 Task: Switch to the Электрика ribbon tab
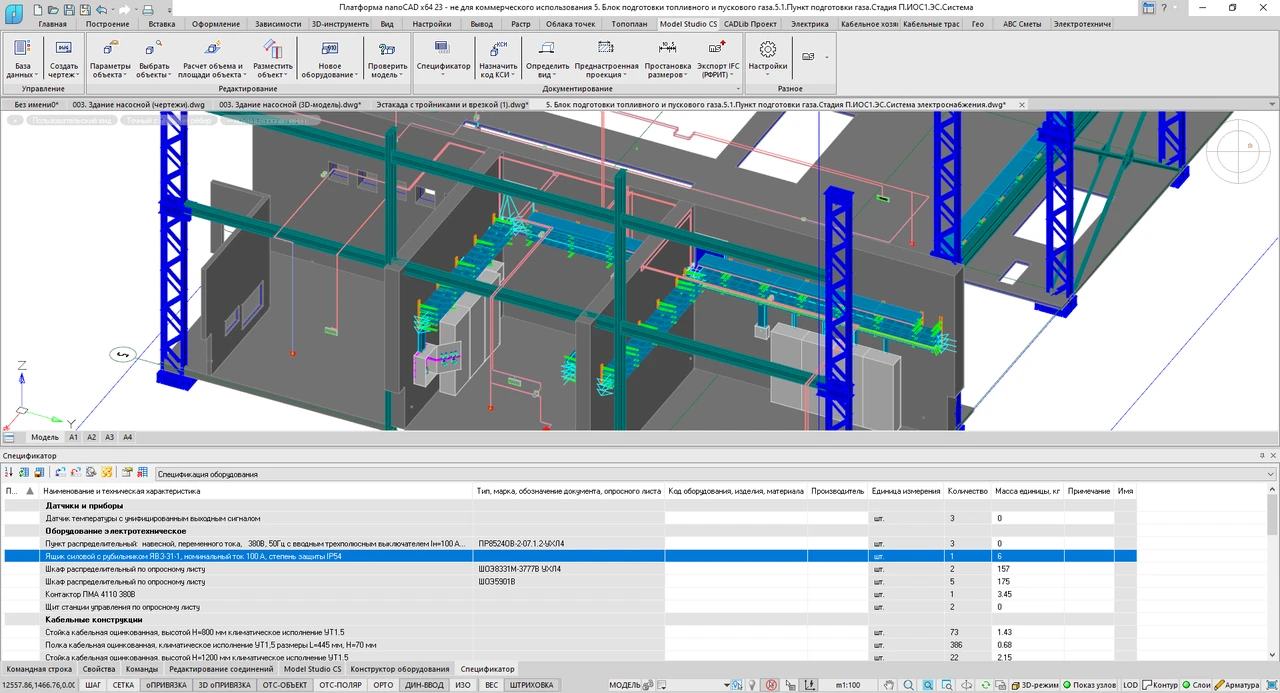pyautogui.click(x=809, y=23)
